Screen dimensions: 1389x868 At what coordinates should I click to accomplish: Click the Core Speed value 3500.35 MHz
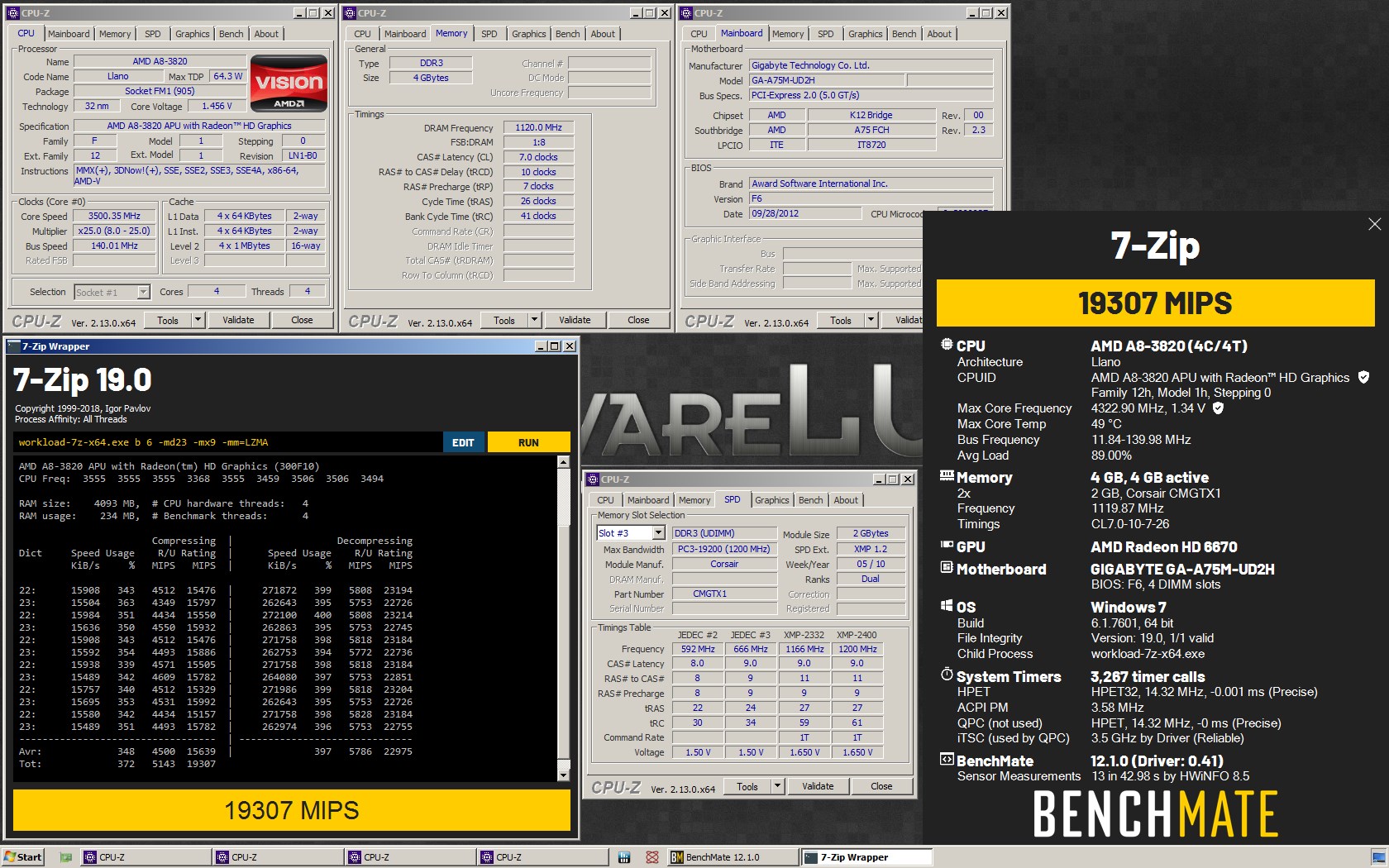click(114, 216)
